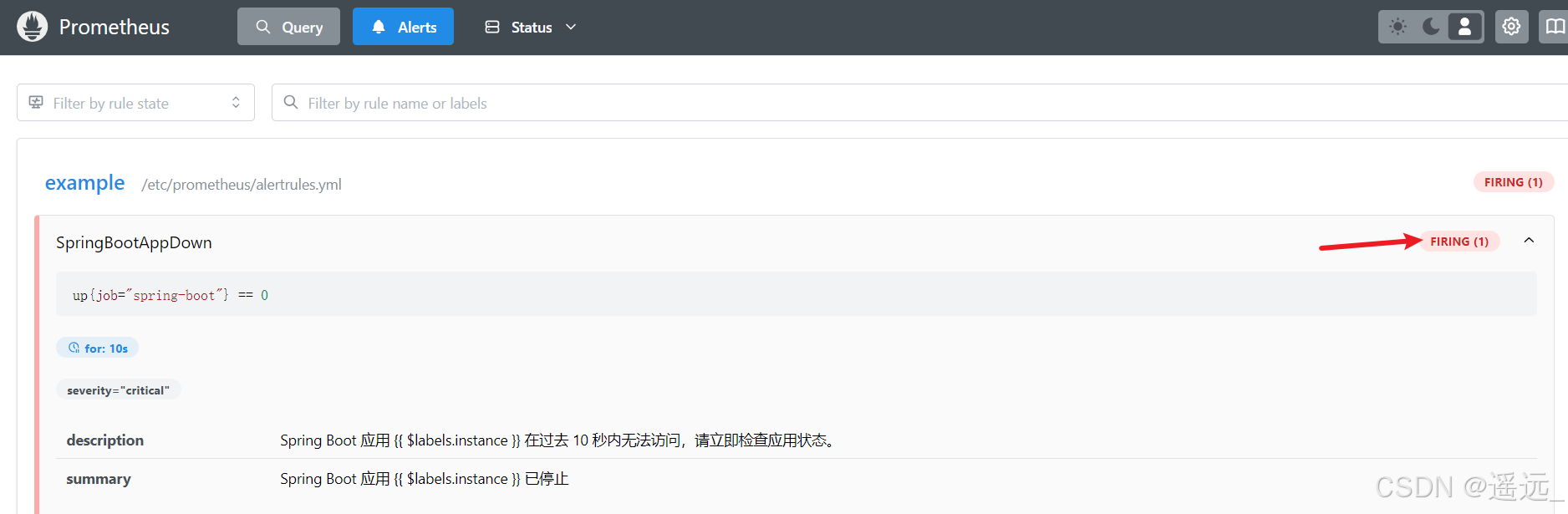This screenshot has width=1568, height=514.
Task: Open Filter by rule state dropdown
Action: click(135, 103)
